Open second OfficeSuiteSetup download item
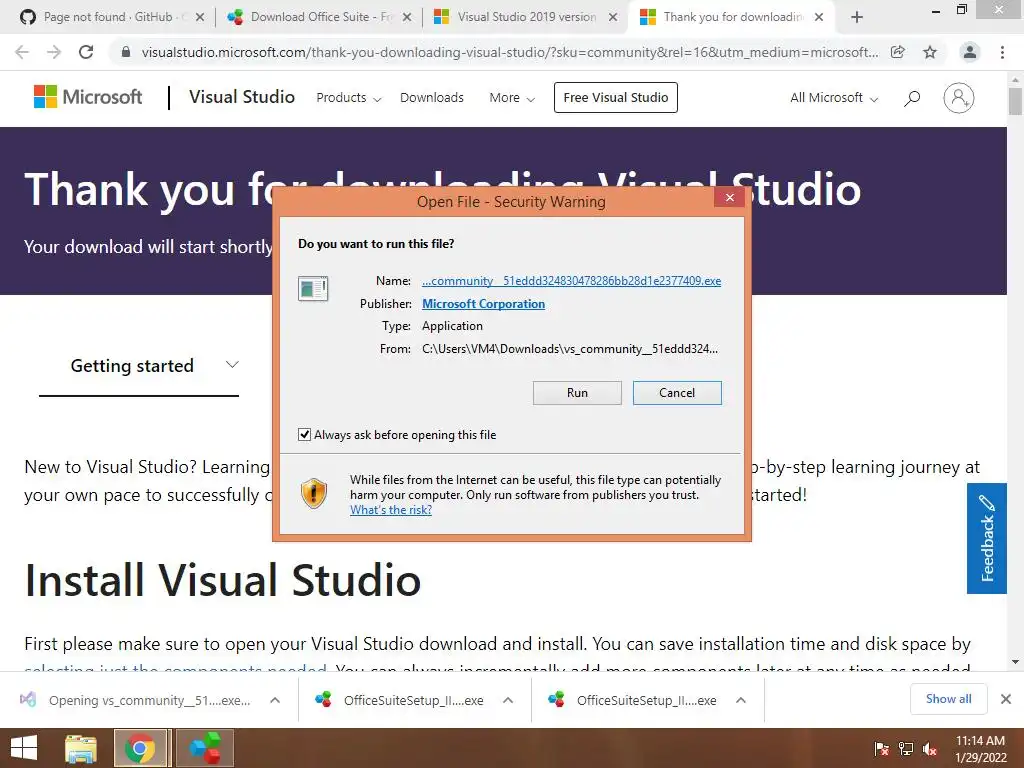 pyautogui.click(x=635, y=700)
